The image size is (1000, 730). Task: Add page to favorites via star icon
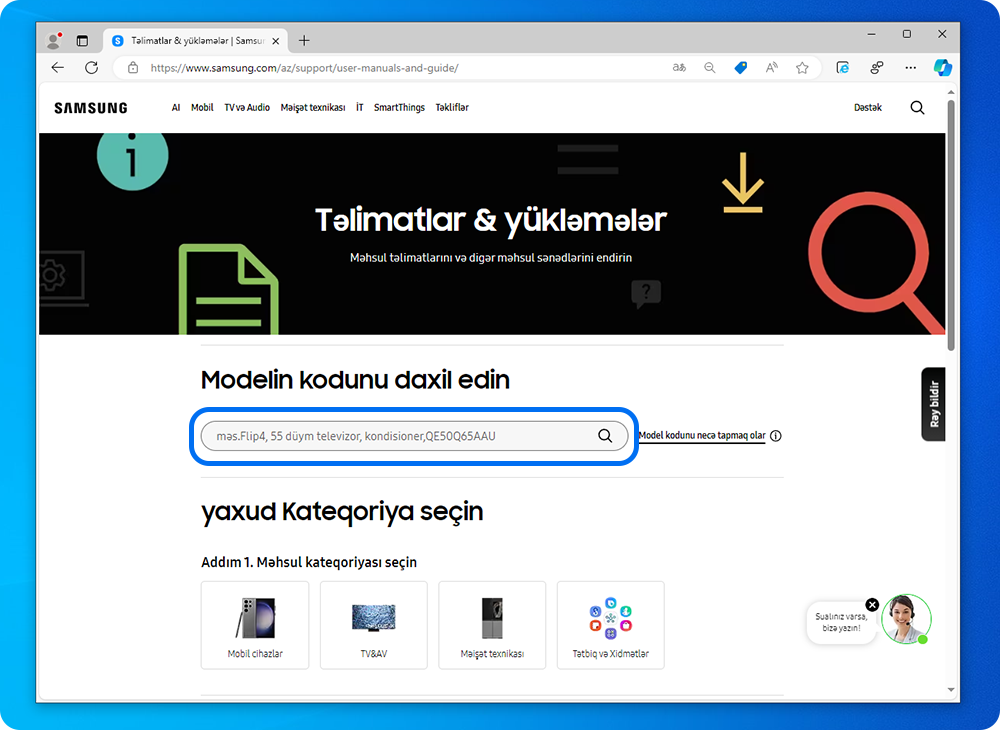(802, 67)
